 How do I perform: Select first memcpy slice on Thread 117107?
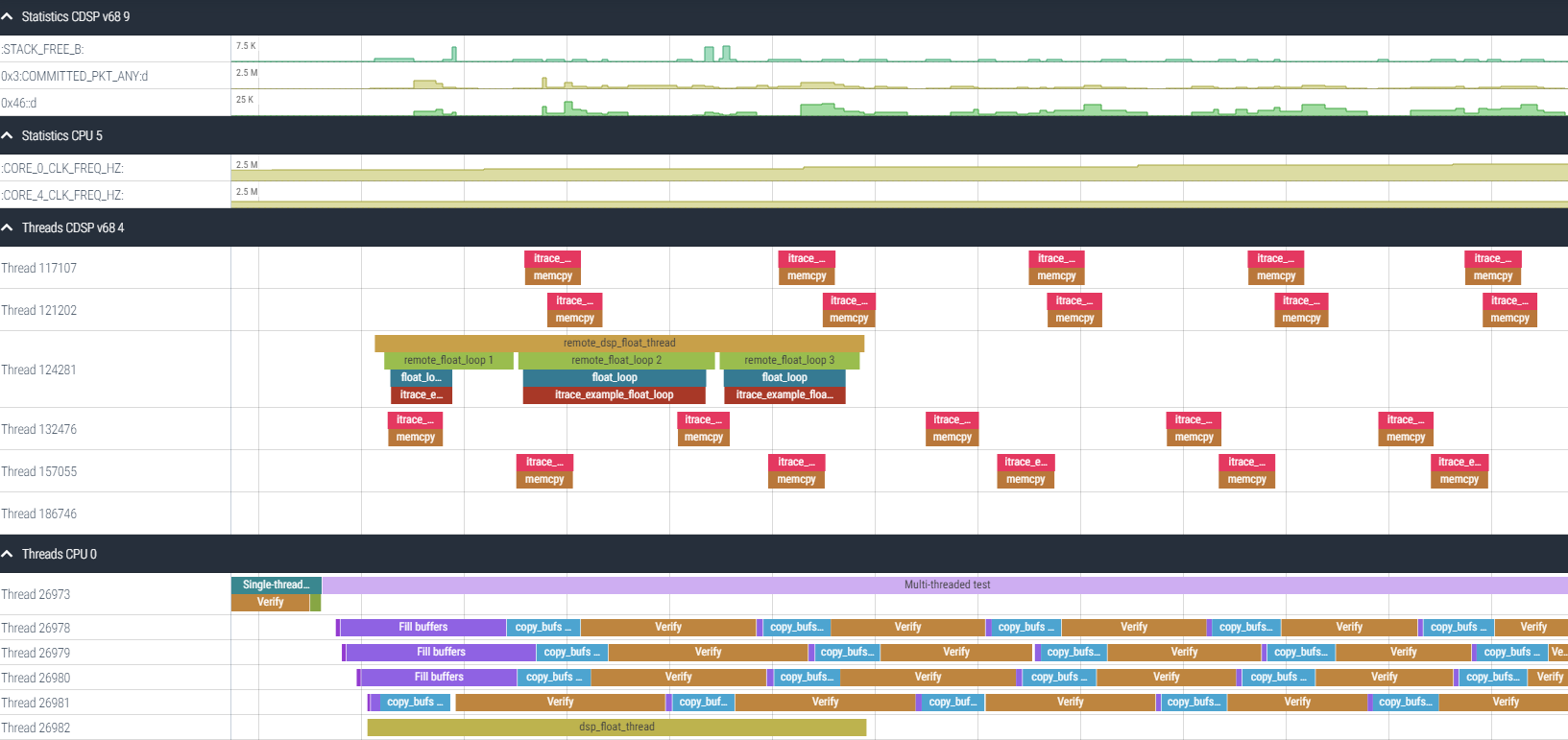point(553,275)
